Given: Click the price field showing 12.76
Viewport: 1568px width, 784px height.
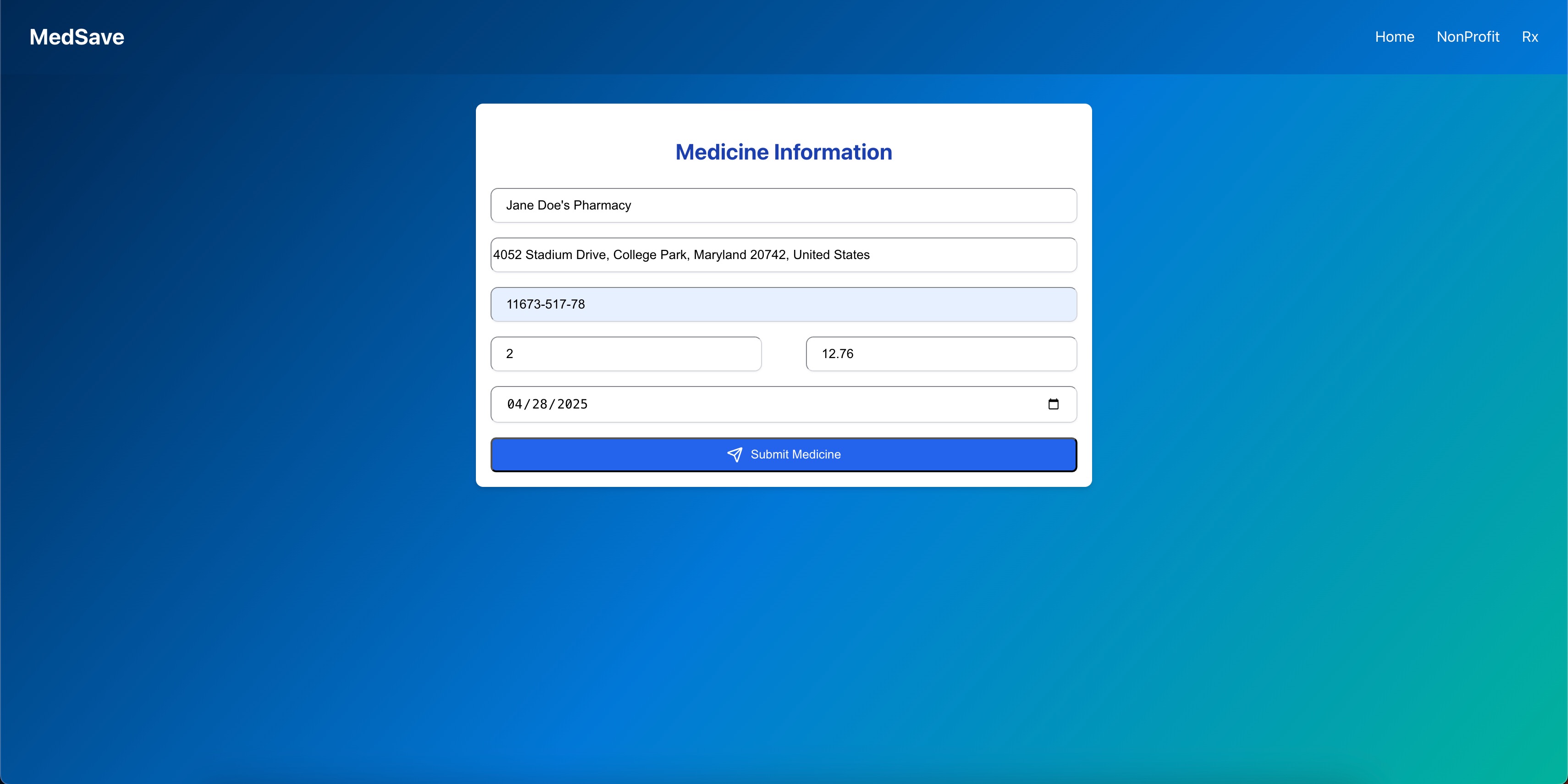Looking at the screenshot, I should pos(940,353).
